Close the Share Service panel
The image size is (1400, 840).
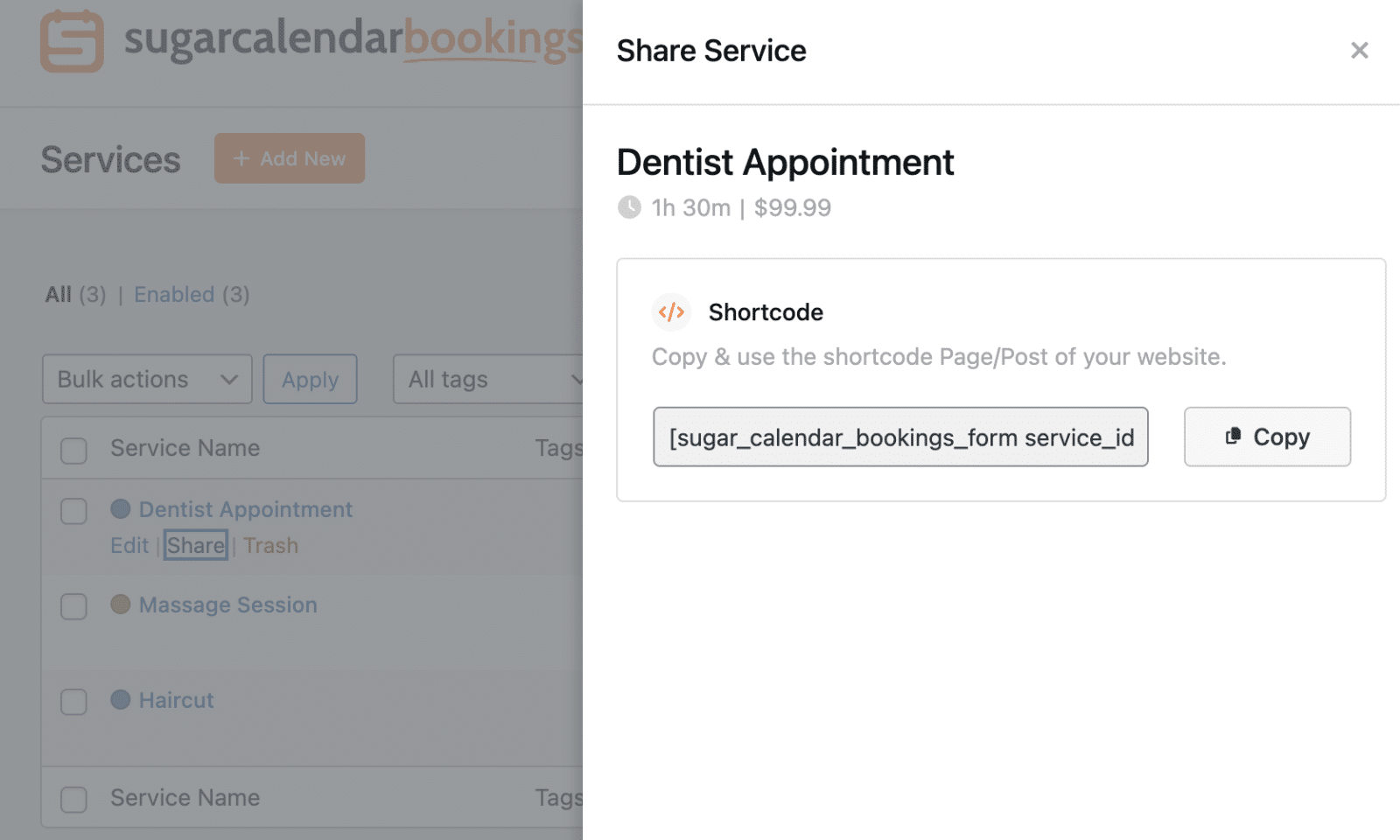(x=1359, y=50)
